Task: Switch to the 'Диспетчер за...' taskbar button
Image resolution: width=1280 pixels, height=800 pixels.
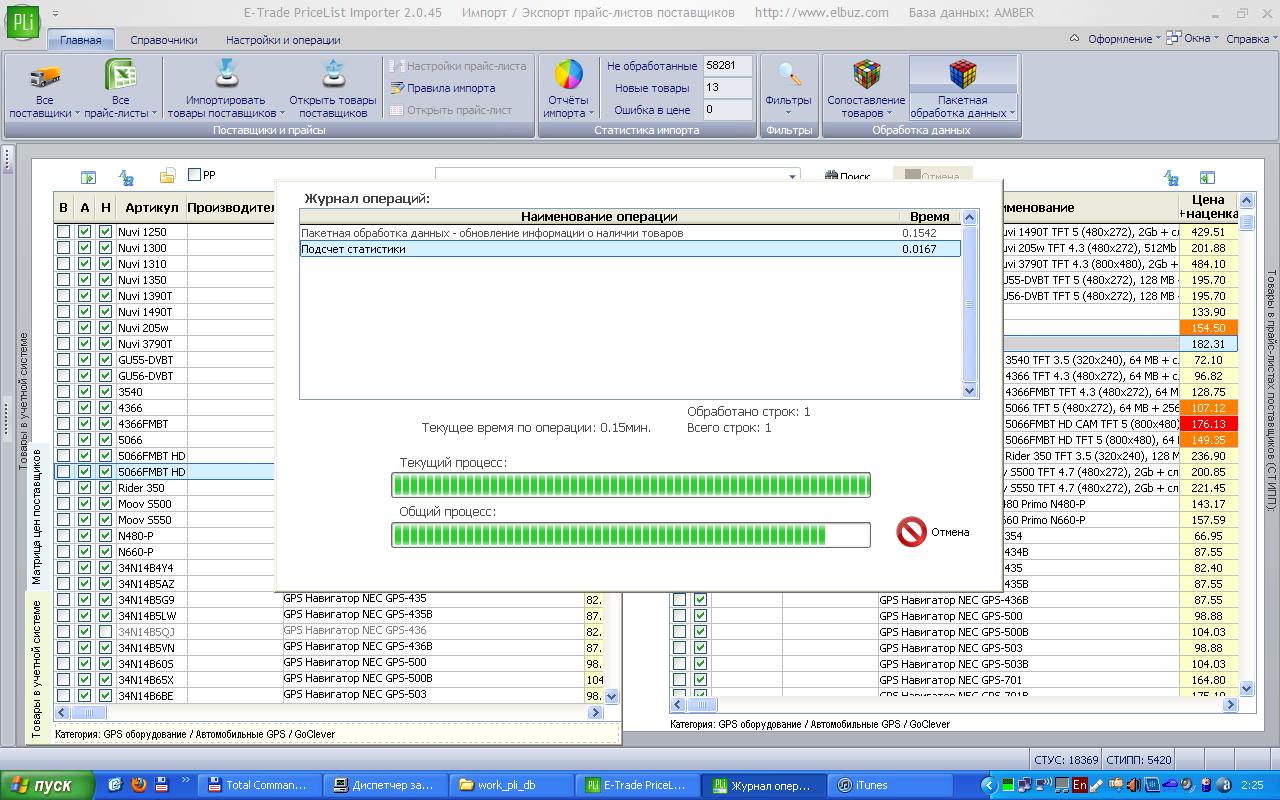Action: tap(386, 785)
